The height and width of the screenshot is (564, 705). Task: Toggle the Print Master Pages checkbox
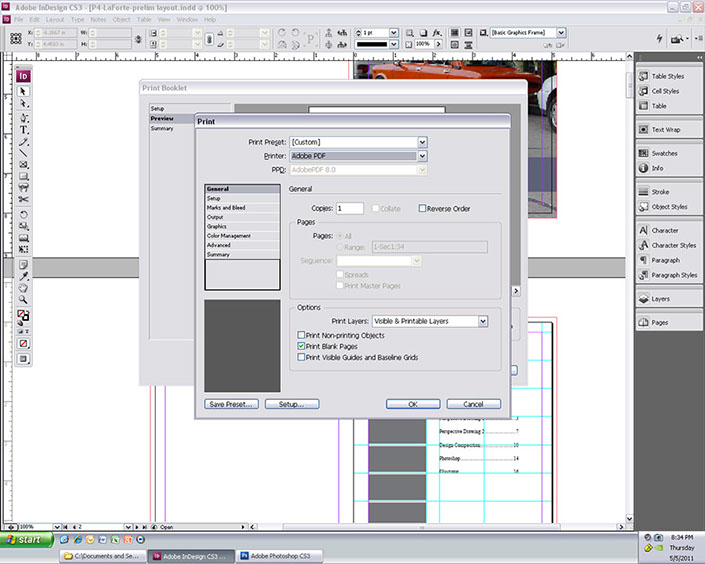pos(340,286)
